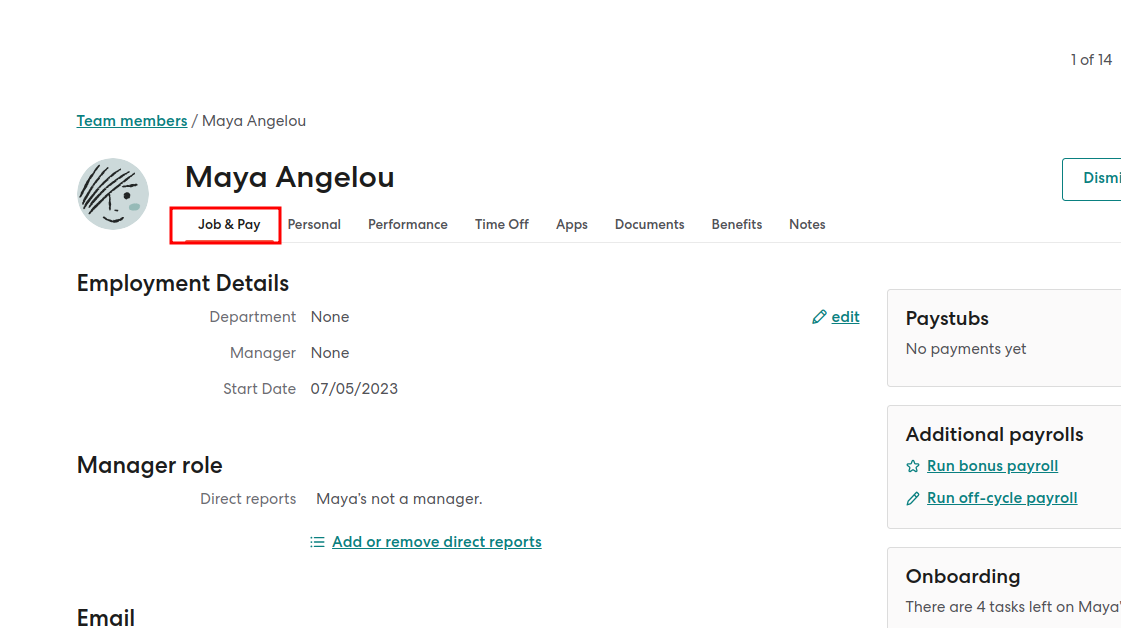The height and width of the screenshot is (628, 1121).
Task: Open the Benefits tab
Action: click(x=736, y=225)
